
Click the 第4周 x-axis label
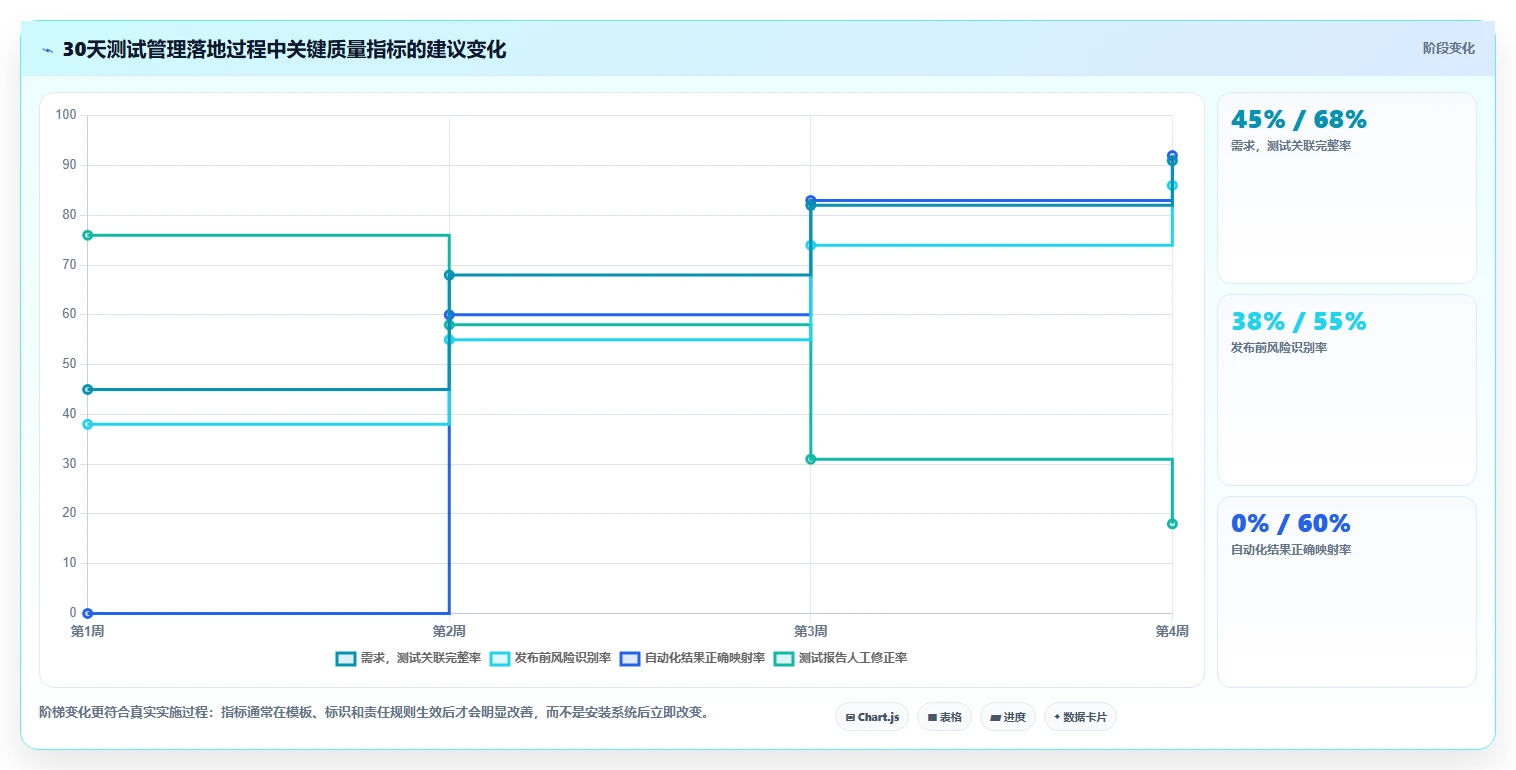tap(1171, 631)
